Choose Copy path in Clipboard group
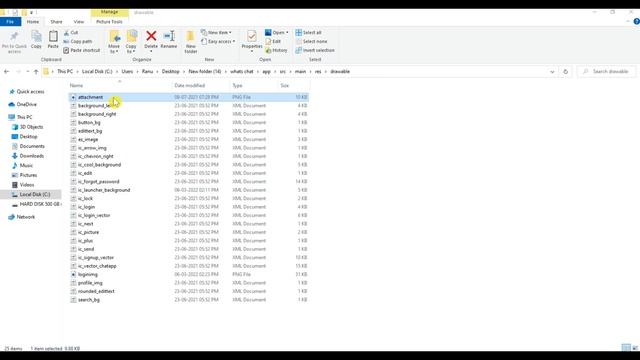The image size is (640, 360). click(x=78, y=42)
